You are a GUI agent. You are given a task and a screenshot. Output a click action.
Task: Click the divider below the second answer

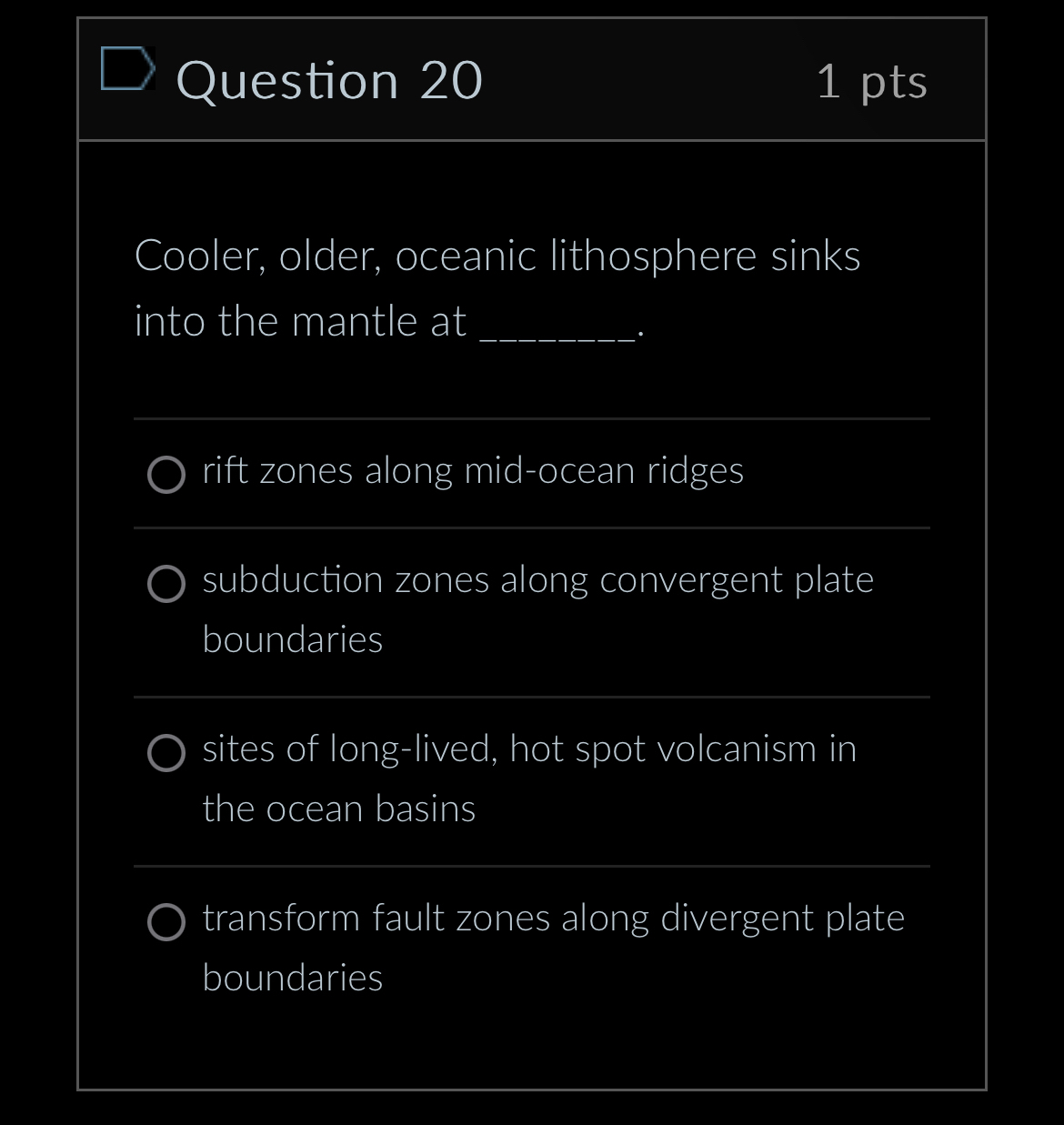tap(531, 698)
